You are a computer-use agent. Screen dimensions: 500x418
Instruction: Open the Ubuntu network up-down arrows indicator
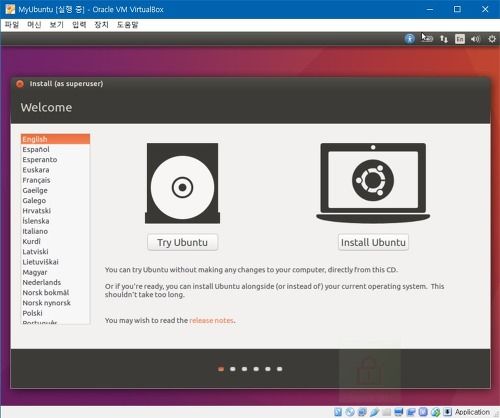[x=444, y=39]
